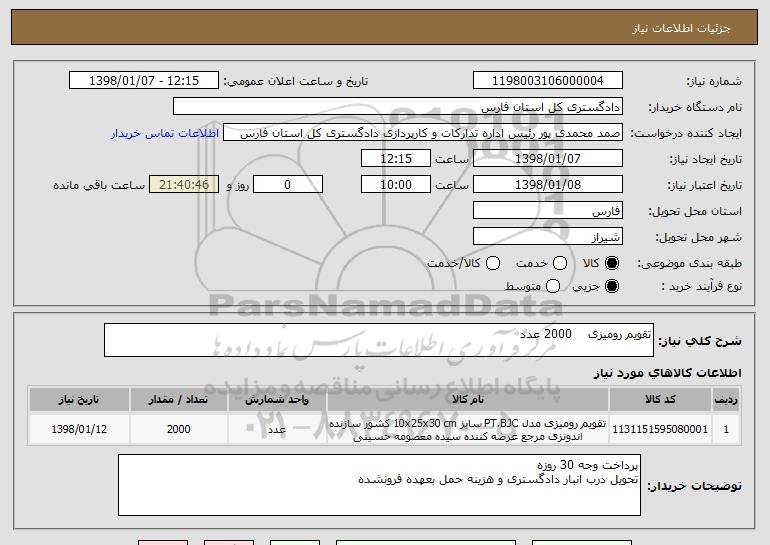The height and width of the screenshot is (545, 770).
Task: Select the خدمت radio button
Action: (x=560, y=263)
